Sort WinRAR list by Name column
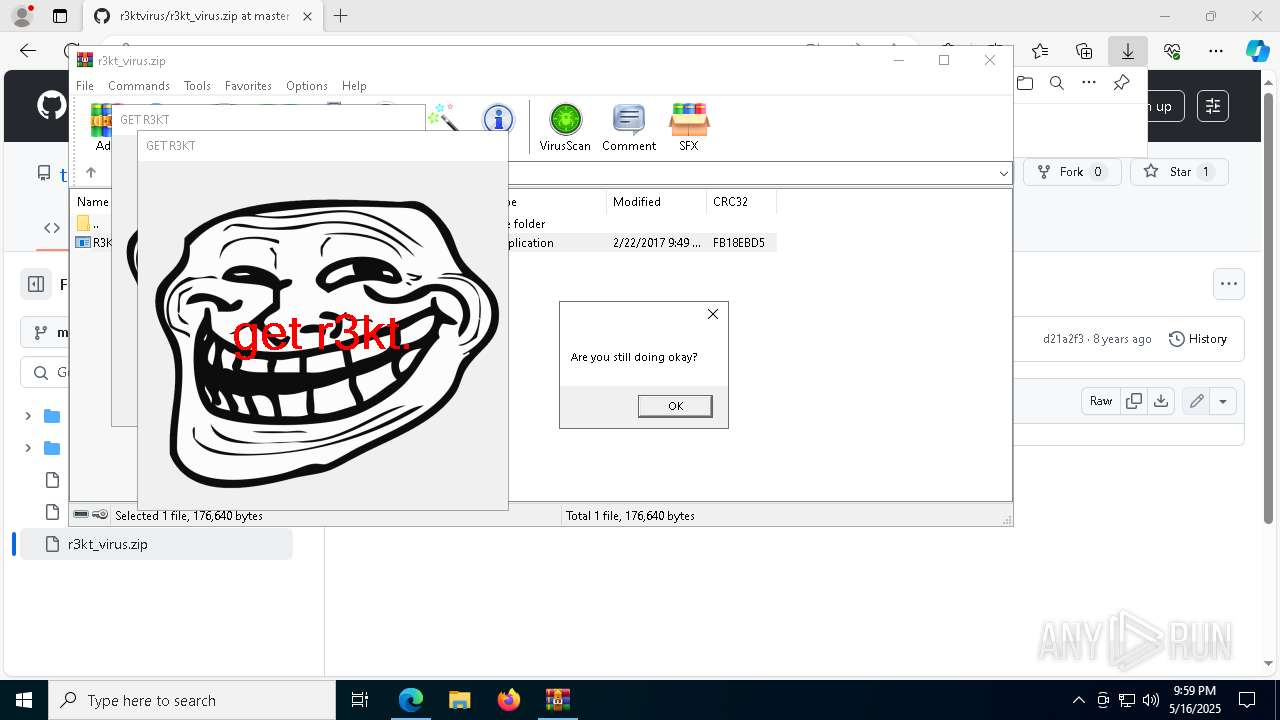 pyautogui.click(x=93, y=202)
